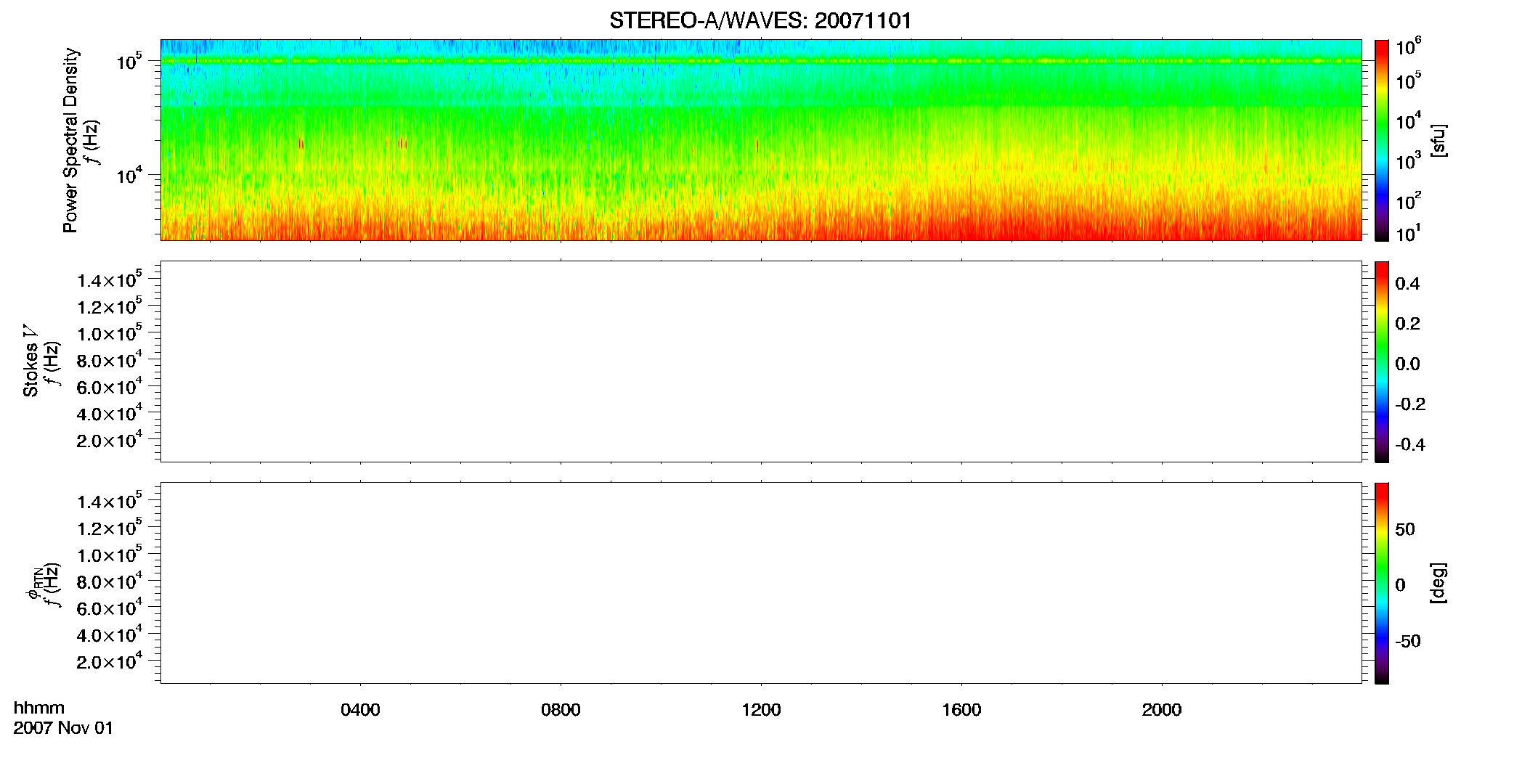Click the 2007 Nov 01 date label
The width and height of the screenshot is (1522, 784).
tap(63, 728)
